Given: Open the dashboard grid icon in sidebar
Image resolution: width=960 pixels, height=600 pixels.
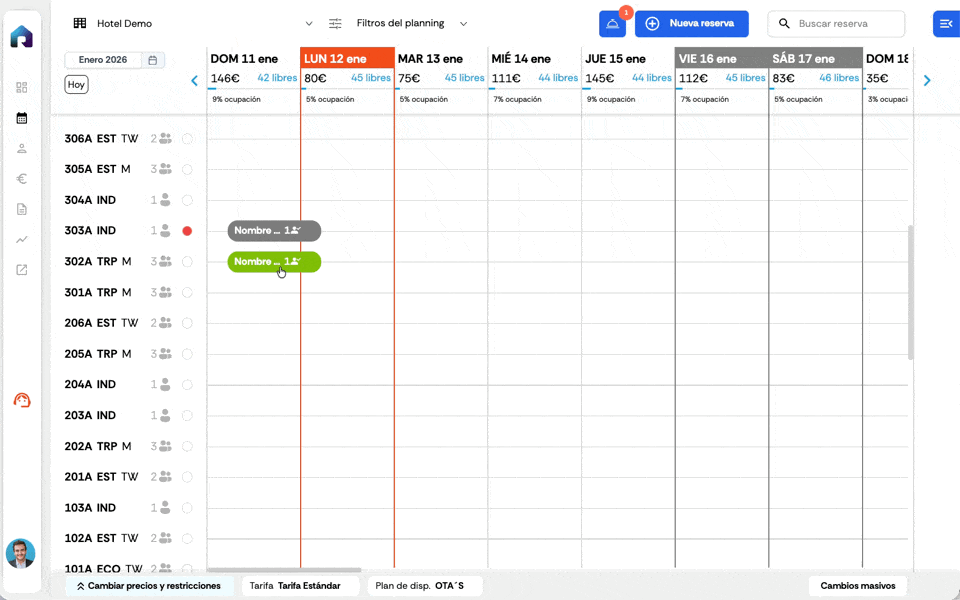Looking at the screenshot, I should (22, 88).
